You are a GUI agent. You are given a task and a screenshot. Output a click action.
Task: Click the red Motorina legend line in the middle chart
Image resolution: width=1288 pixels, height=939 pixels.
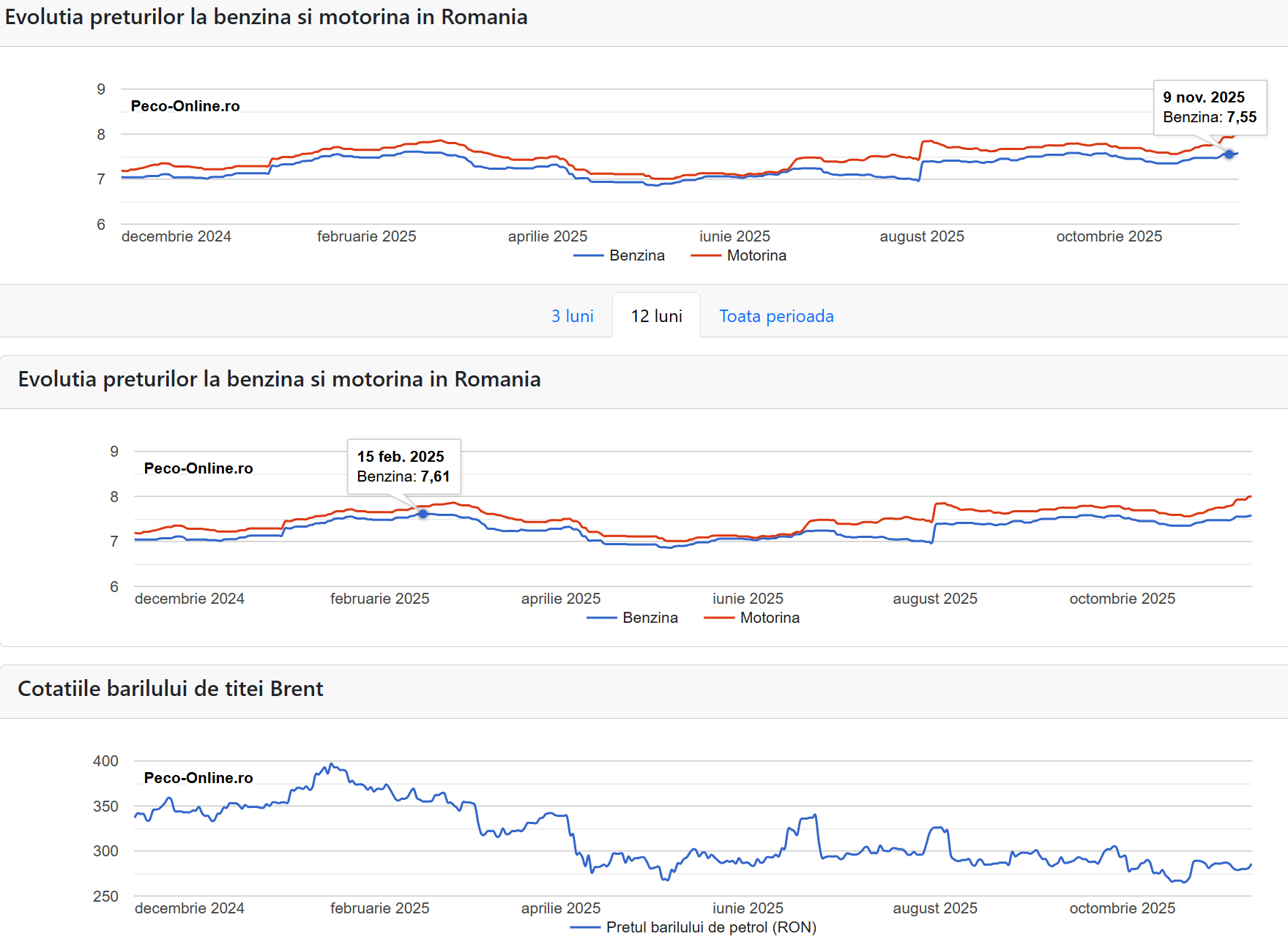[x=719, y=618]
